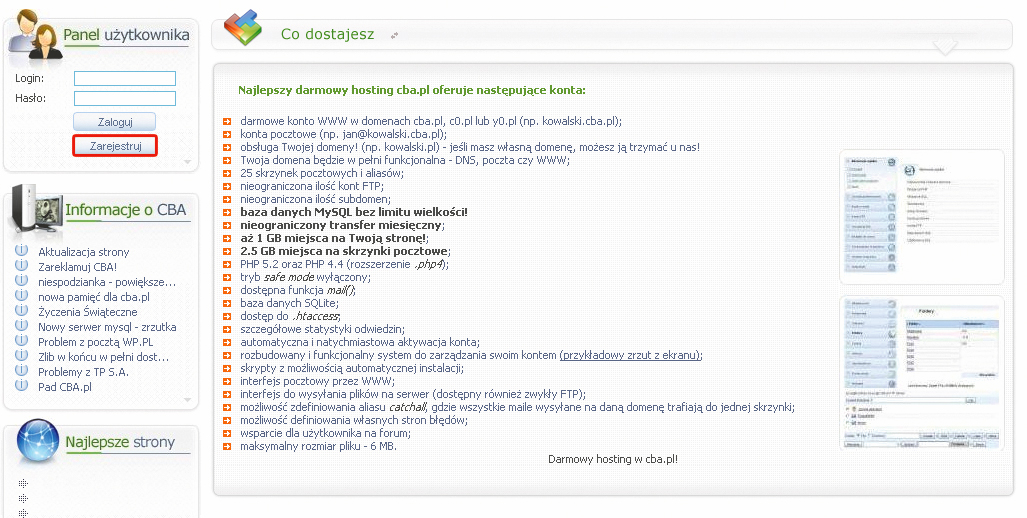Collapse the Co dostajesz header chevron
This screenshot has width=1027, height=518.
tap(945, 47)
